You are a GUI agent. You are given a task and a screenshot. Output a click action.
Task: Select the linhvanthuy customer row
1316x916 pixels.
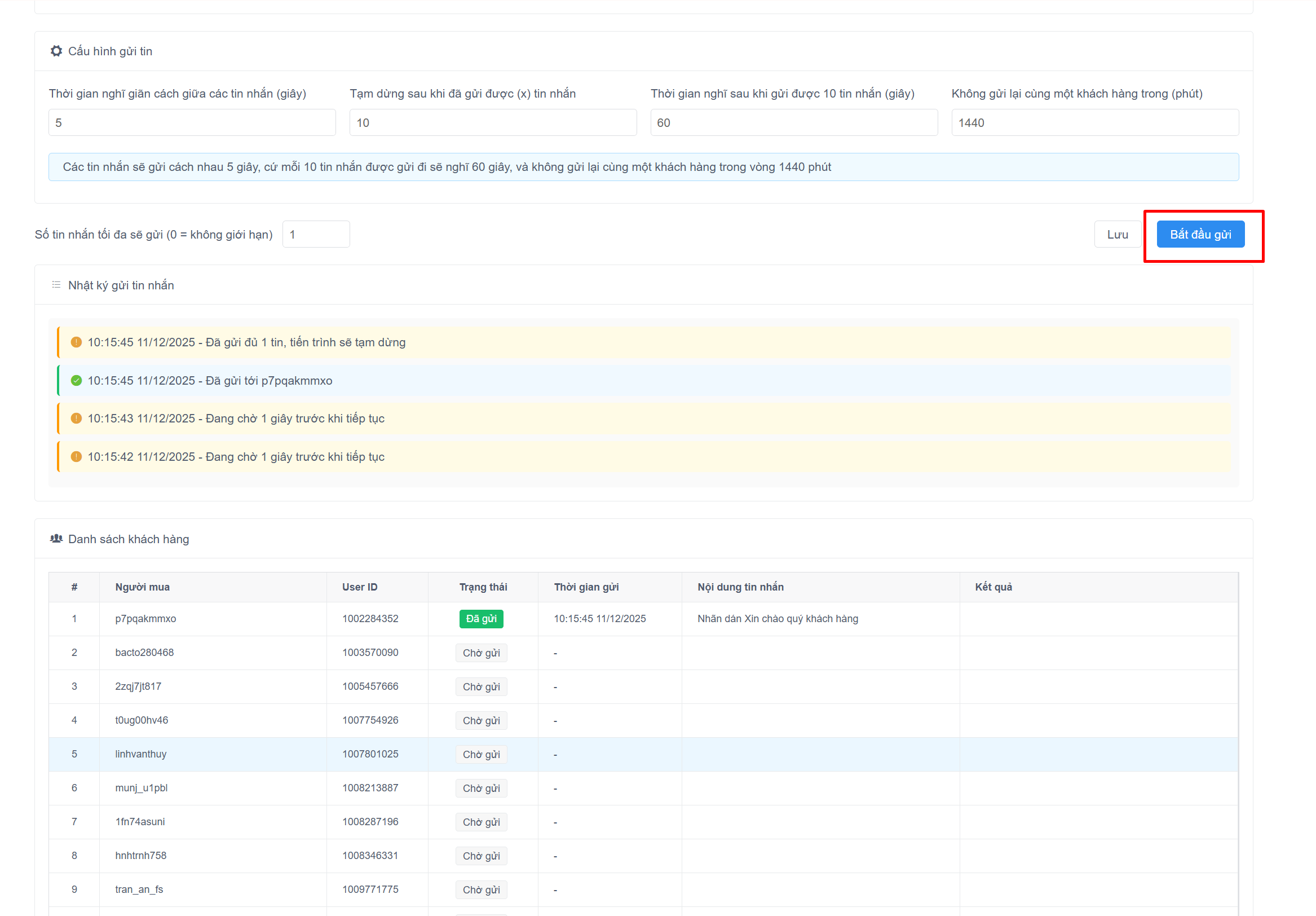141,754
